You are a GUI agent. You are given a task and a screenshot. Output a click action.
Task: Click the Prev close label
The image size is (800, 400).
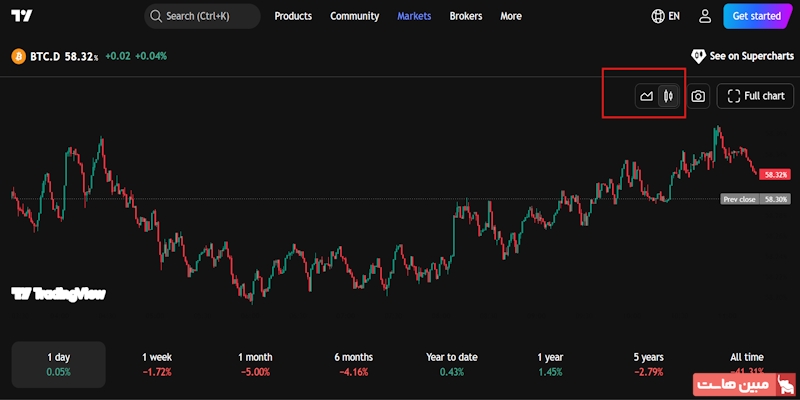click(x=739, y=199)
